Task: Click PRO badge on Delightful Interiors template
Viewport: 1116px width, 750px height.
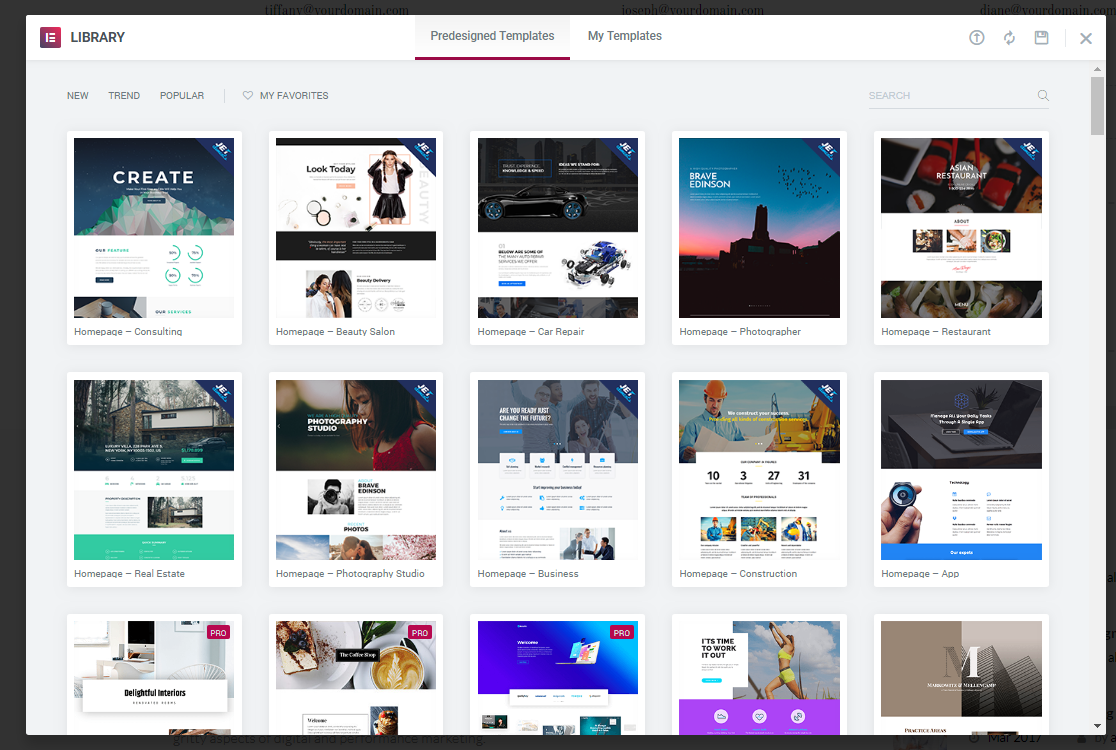Action: pyautogui.click(x=219, y=633)
